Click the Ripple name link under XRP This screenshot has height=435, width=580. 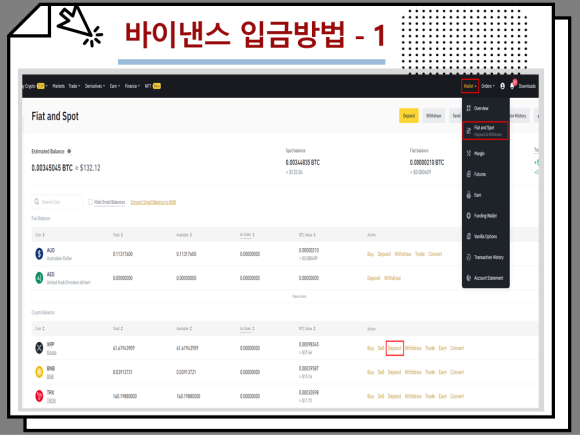coord(51,353)
